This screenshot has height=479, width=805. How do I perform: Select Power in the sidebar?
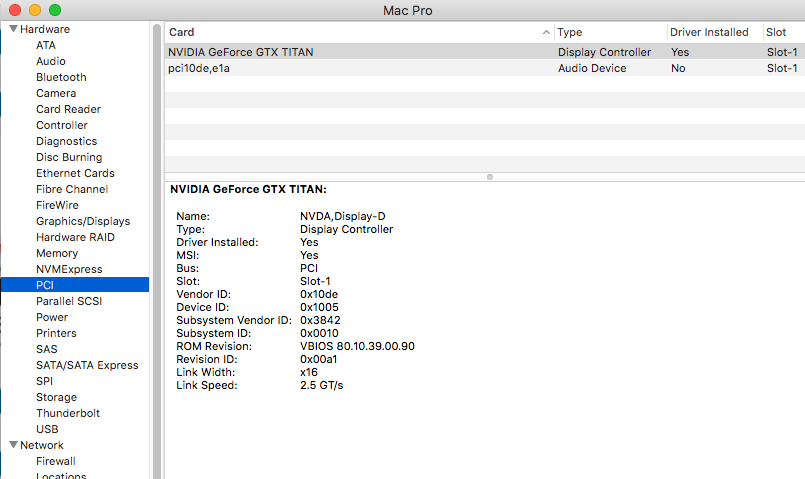52,317
